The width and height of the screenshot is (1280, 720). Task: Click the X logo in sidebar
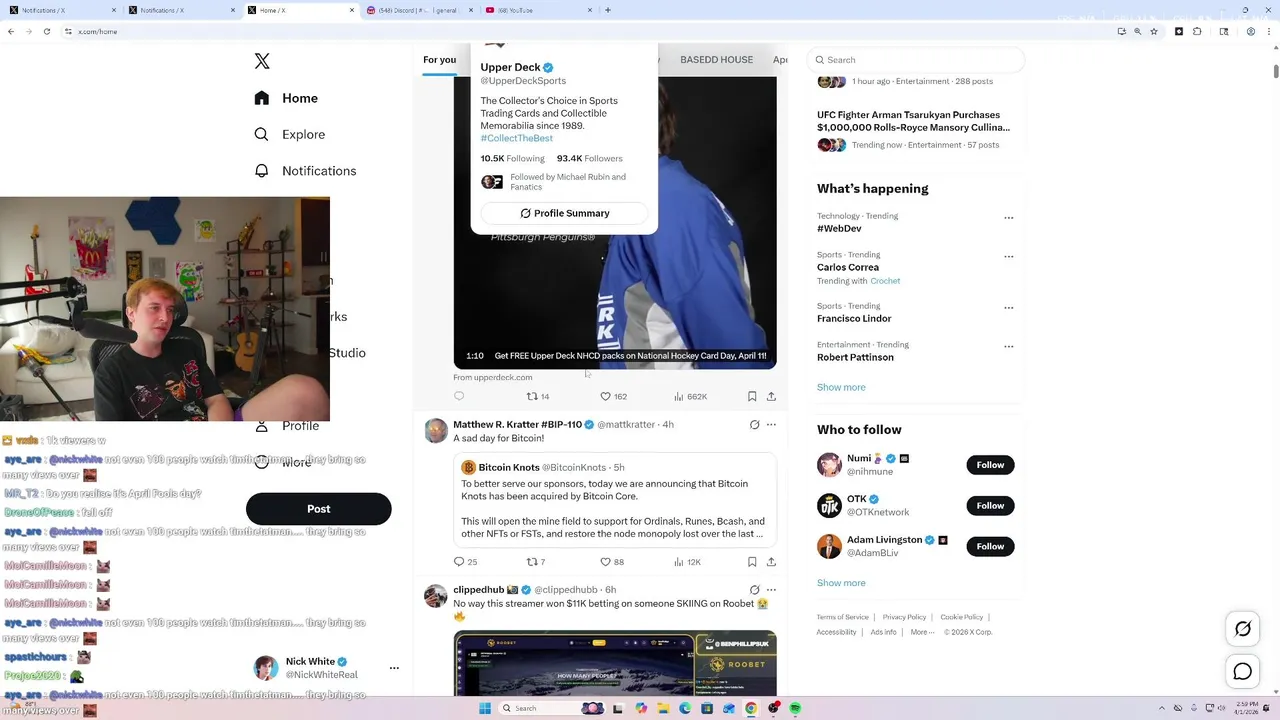[262, 61]
